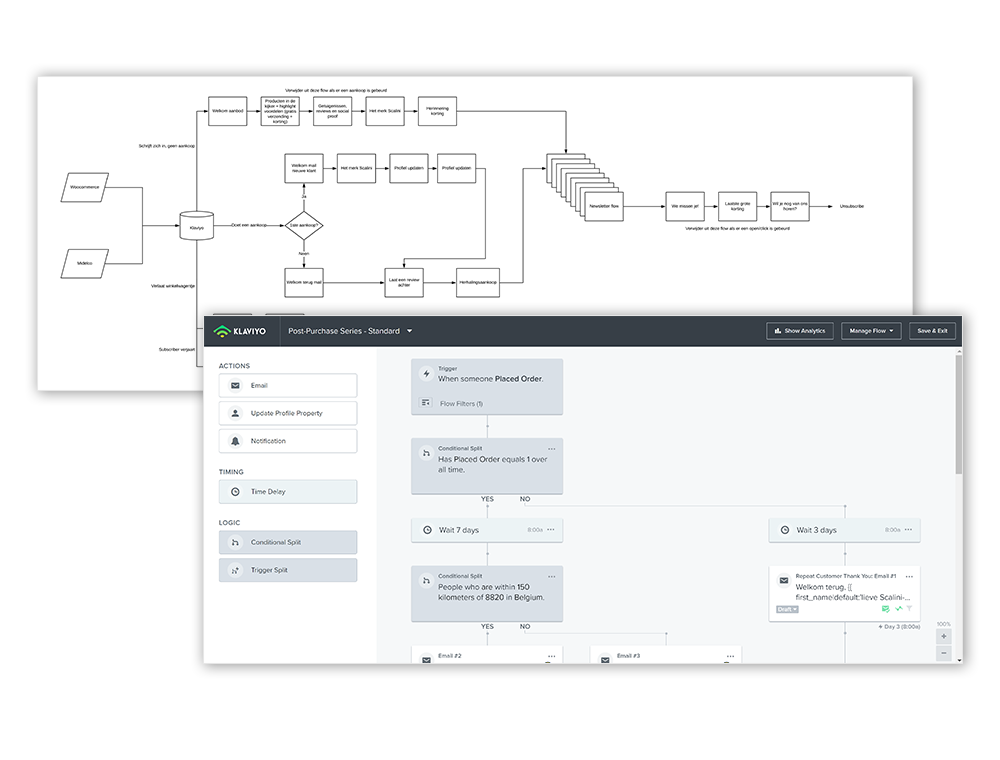The height and width of the screenshot is (760, 1000).
Task: Open the options menu on the Wait 7 days card
Action: point(551,530)
